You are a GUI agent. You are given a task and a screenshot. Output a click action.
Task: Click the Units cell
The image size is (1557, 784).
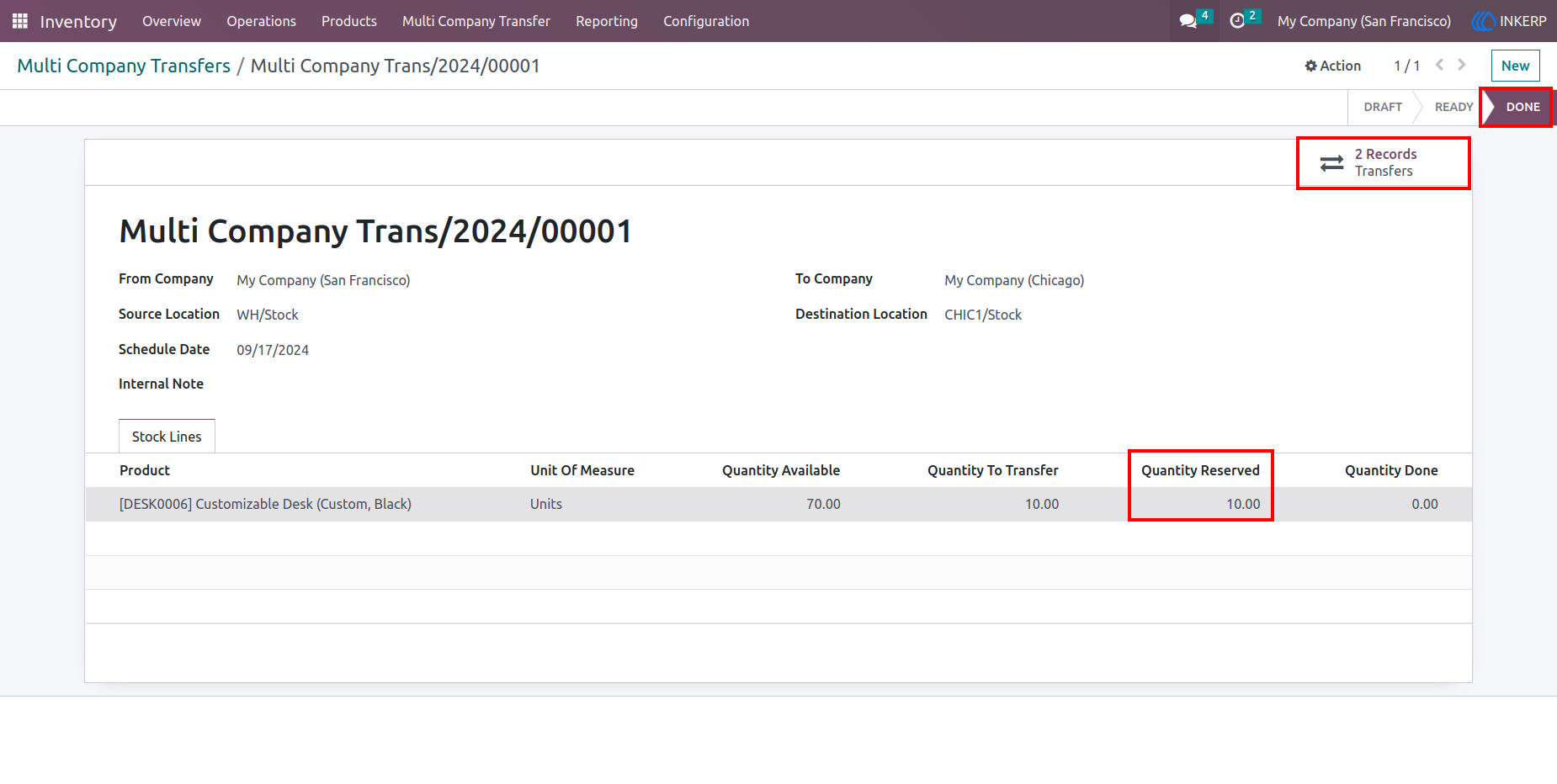tap(546, 504)
